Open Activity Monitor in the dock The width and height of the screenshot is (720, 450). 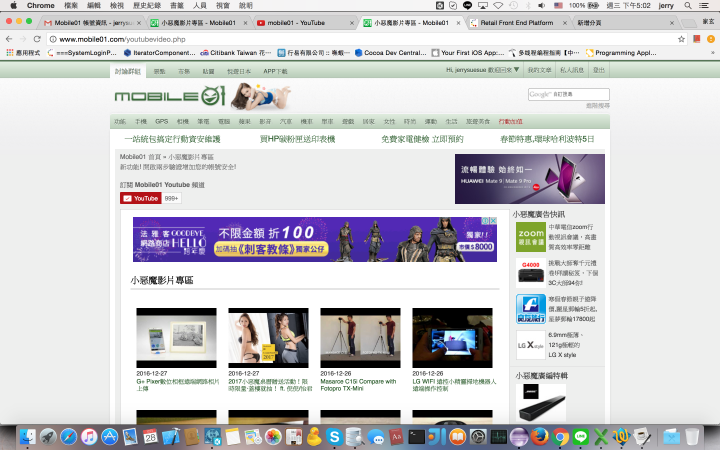499,437
